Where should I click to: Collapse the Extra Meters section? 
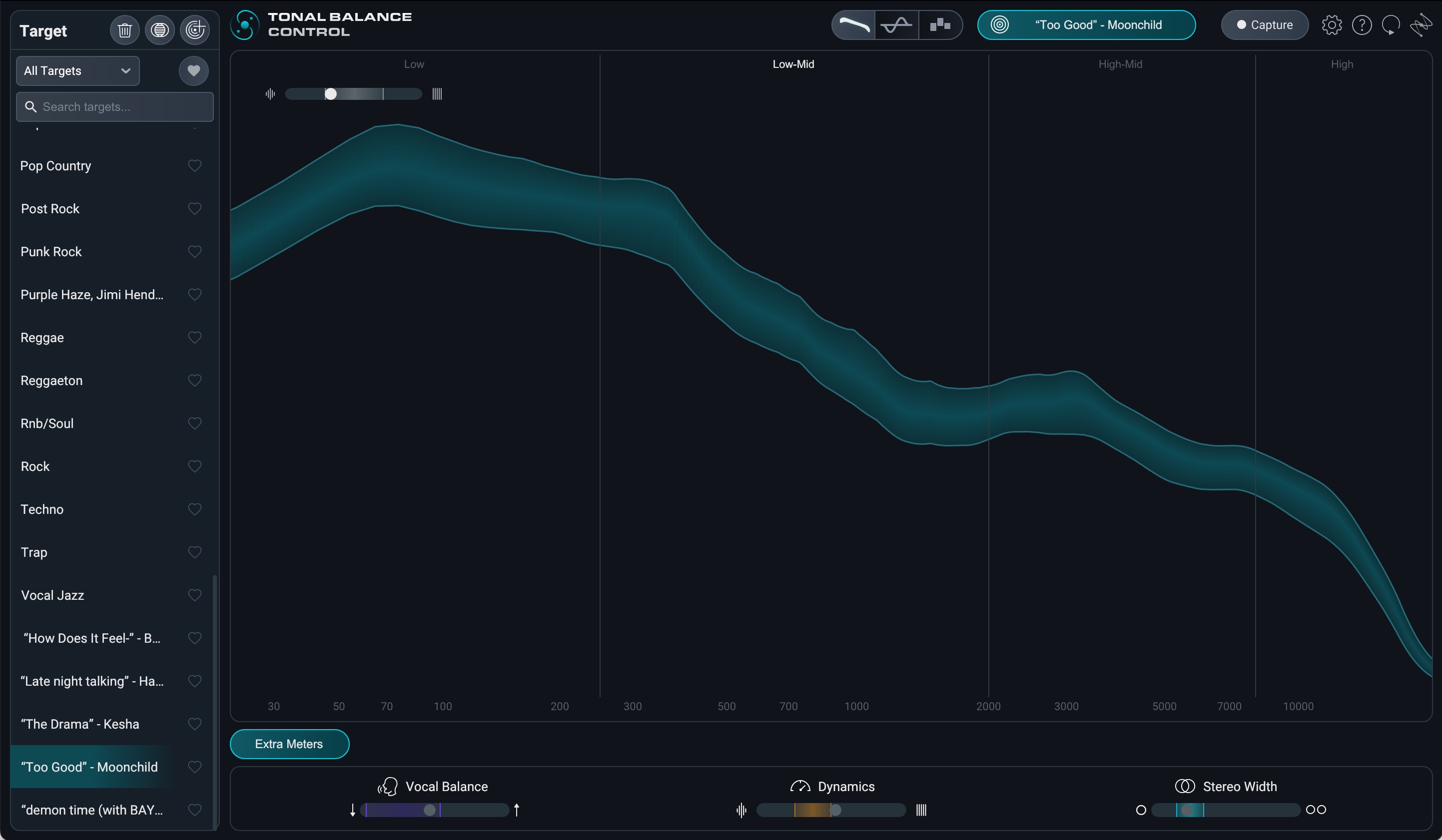tap(289, 744)
